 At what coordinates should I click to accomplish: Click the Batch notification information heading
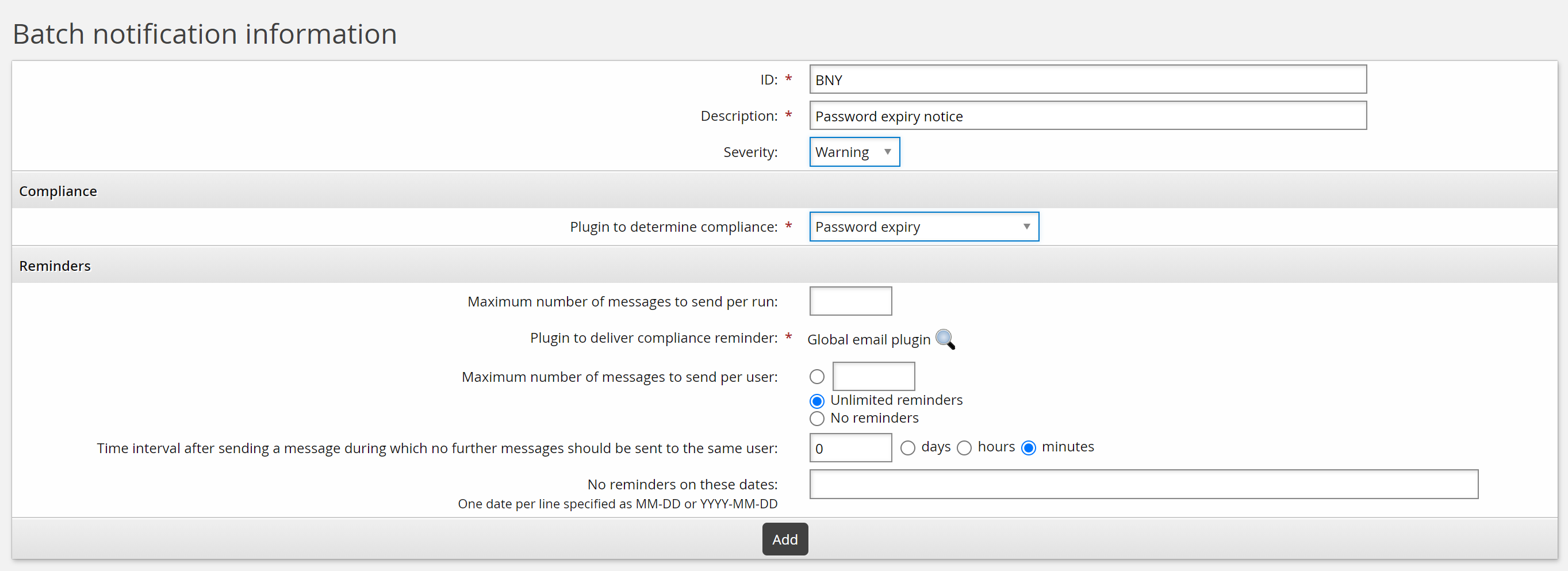point(205,34)
